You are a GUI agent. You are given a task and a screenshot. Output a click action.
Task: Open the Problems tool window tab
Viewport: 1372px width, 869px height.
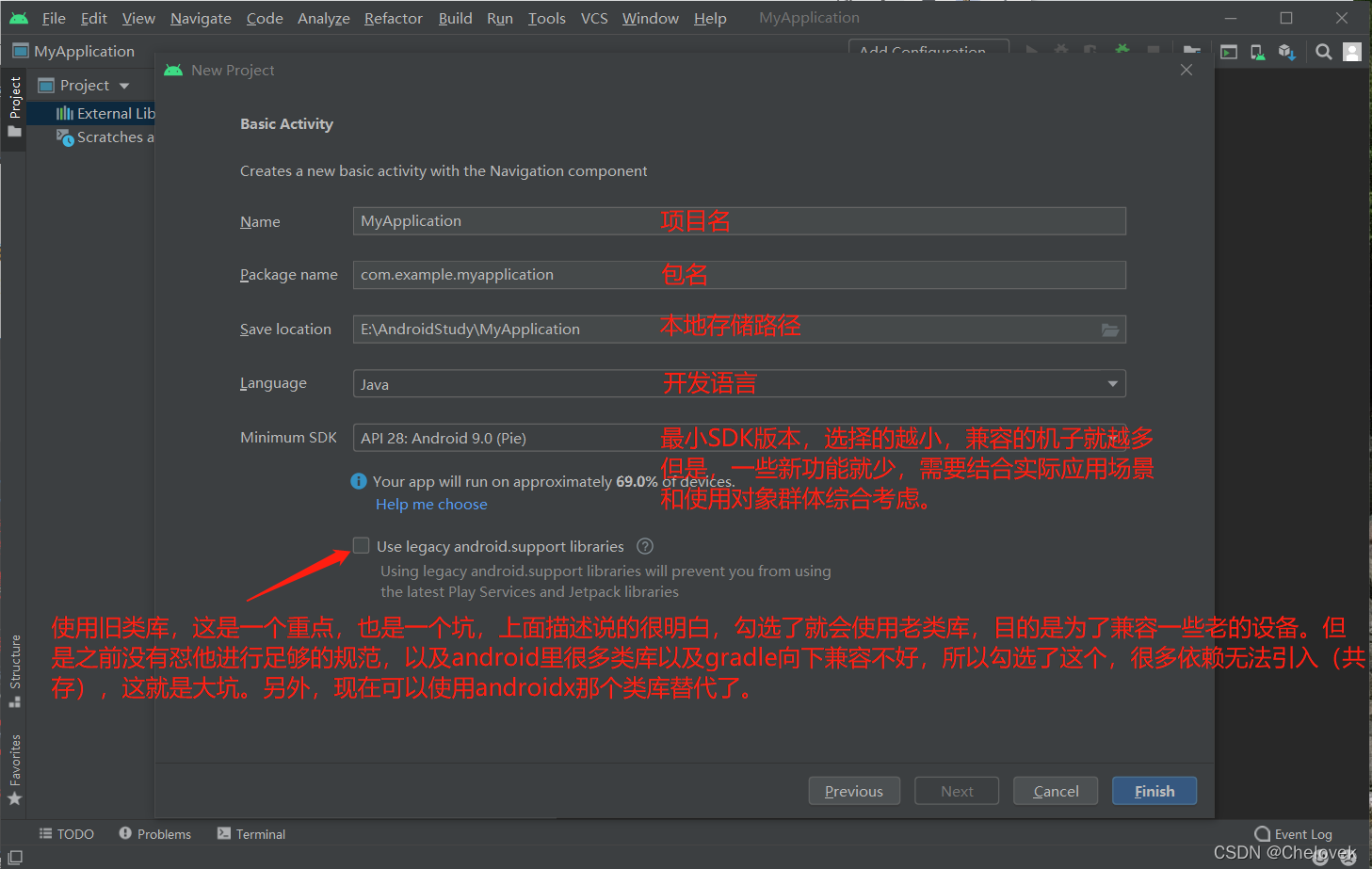(155, 834)
